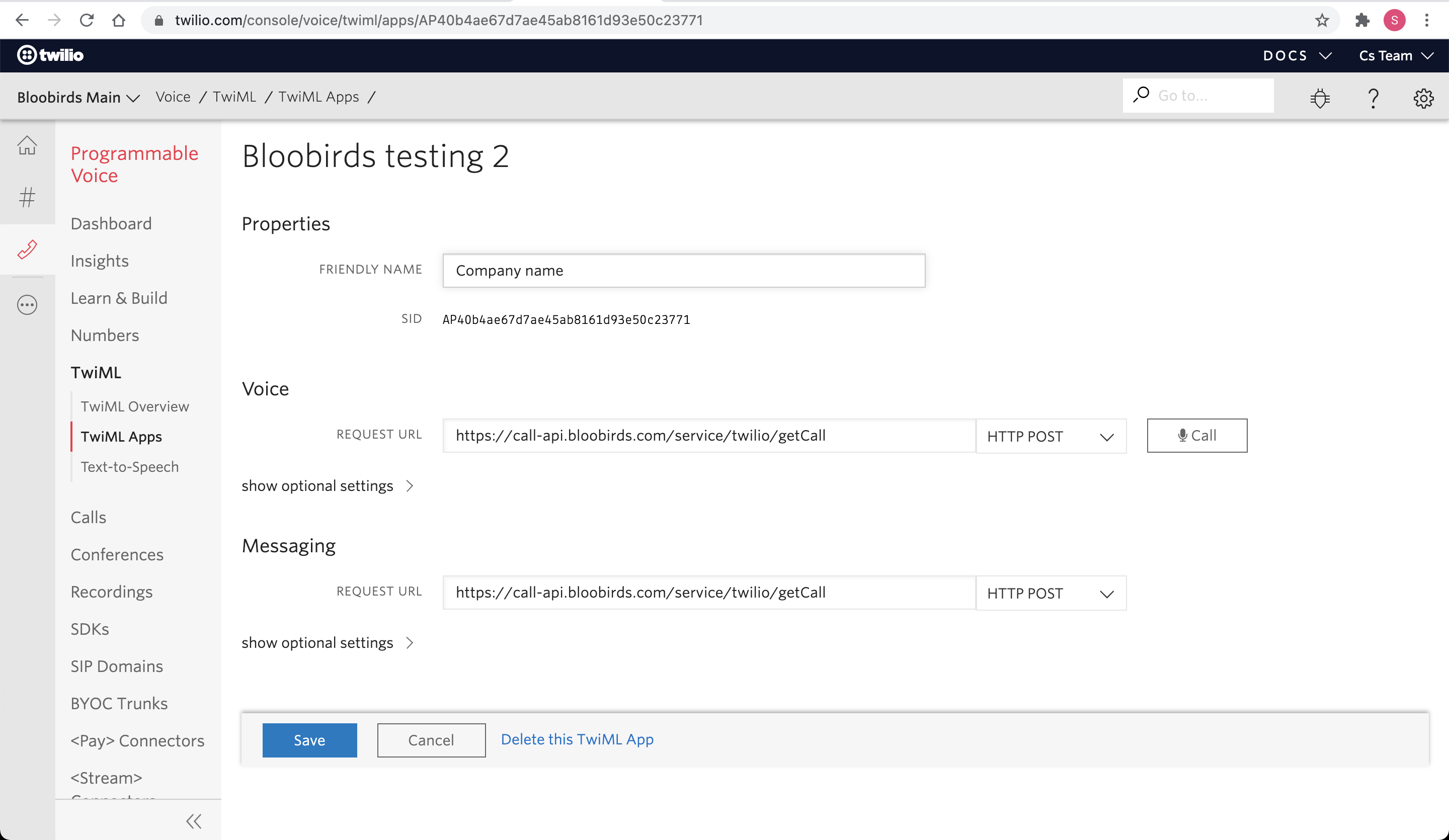Reload the page
This screenshot has width=1449, height=840.
pyautogui.click(x=87, y=20)
